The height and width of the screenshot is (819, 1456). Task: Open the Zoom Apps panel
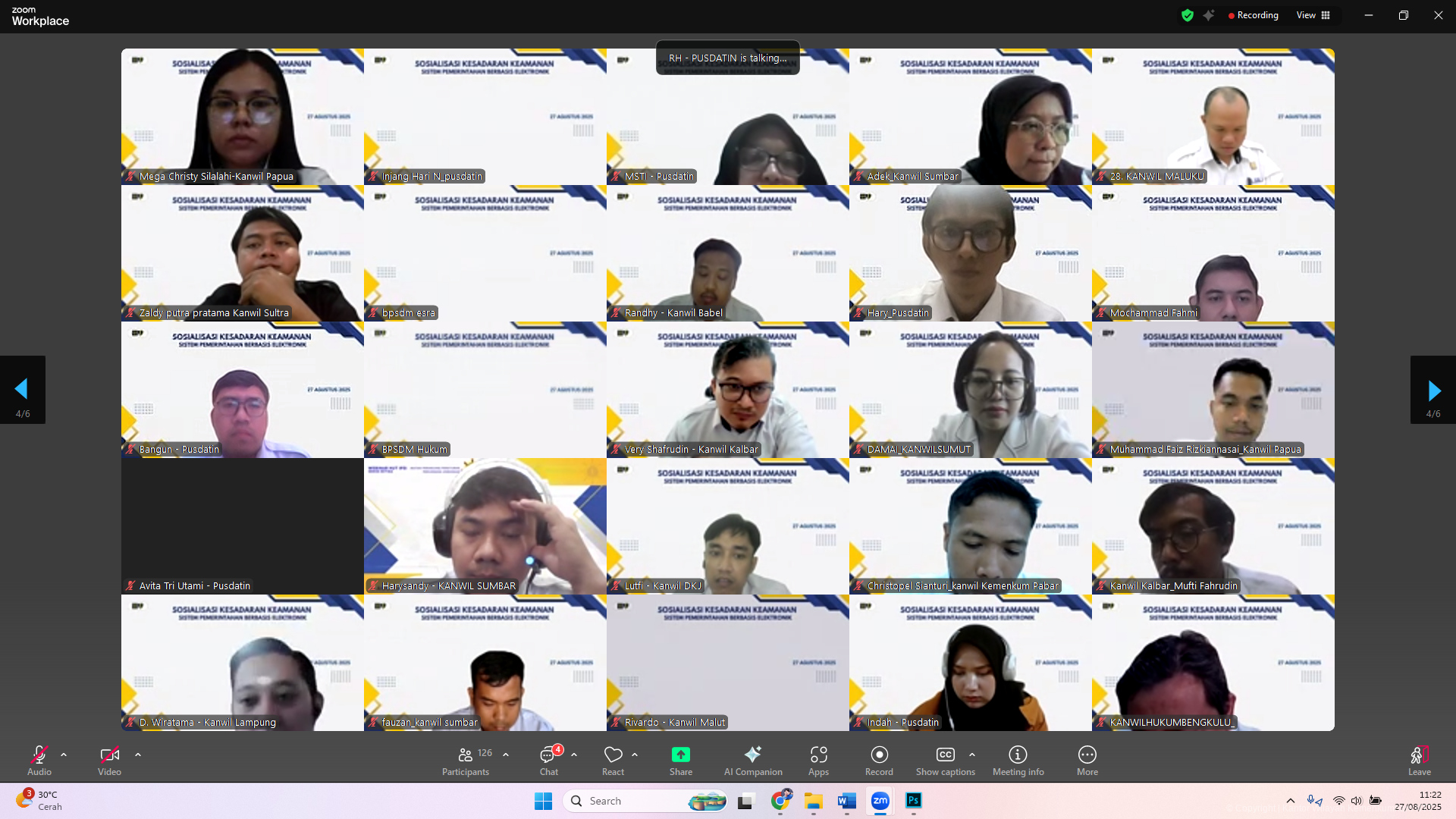[819, 758]
